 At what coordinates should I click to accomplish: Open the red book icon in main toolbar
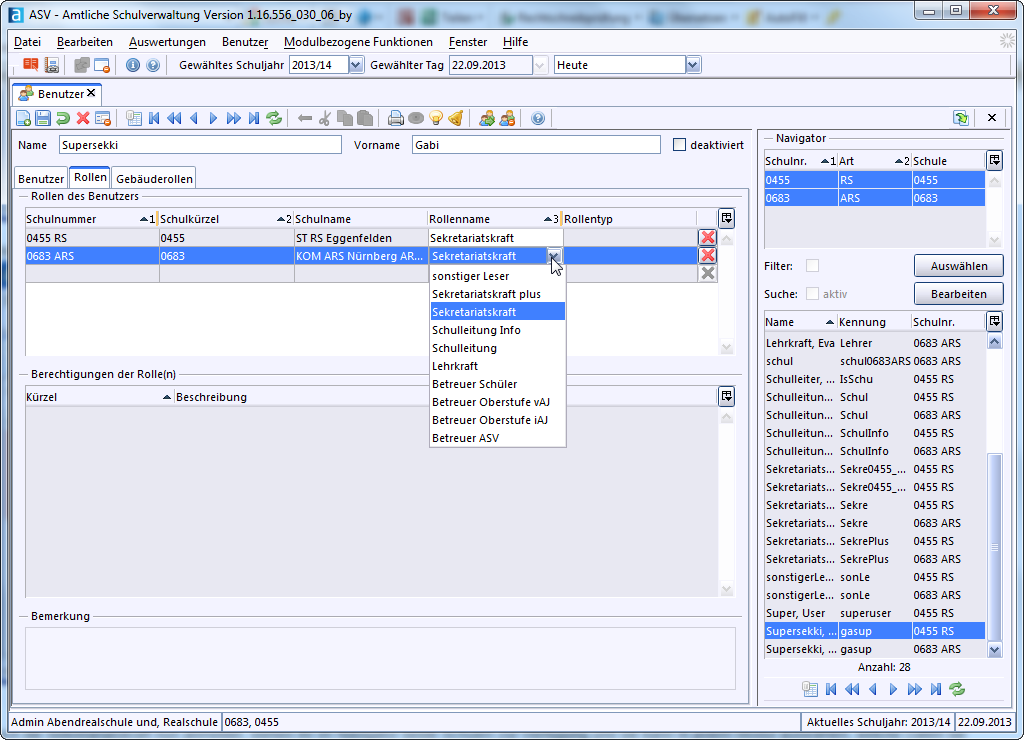[31, 65]
